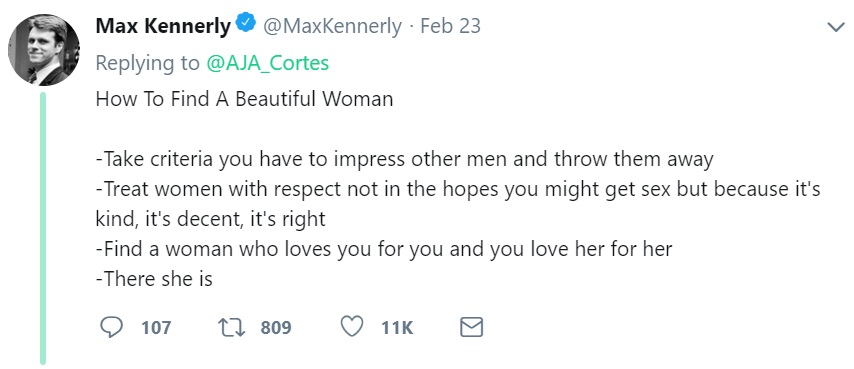Click the 107 replies count
The width and height of the screenshot is (854, 369).
point(156,328)
